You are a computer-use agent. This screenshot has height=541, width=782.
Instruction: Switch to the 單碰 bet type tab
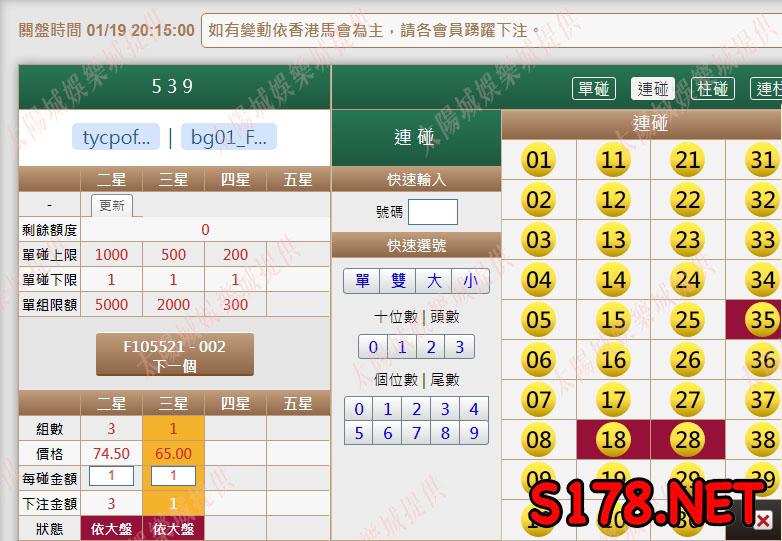pos(593,89)
